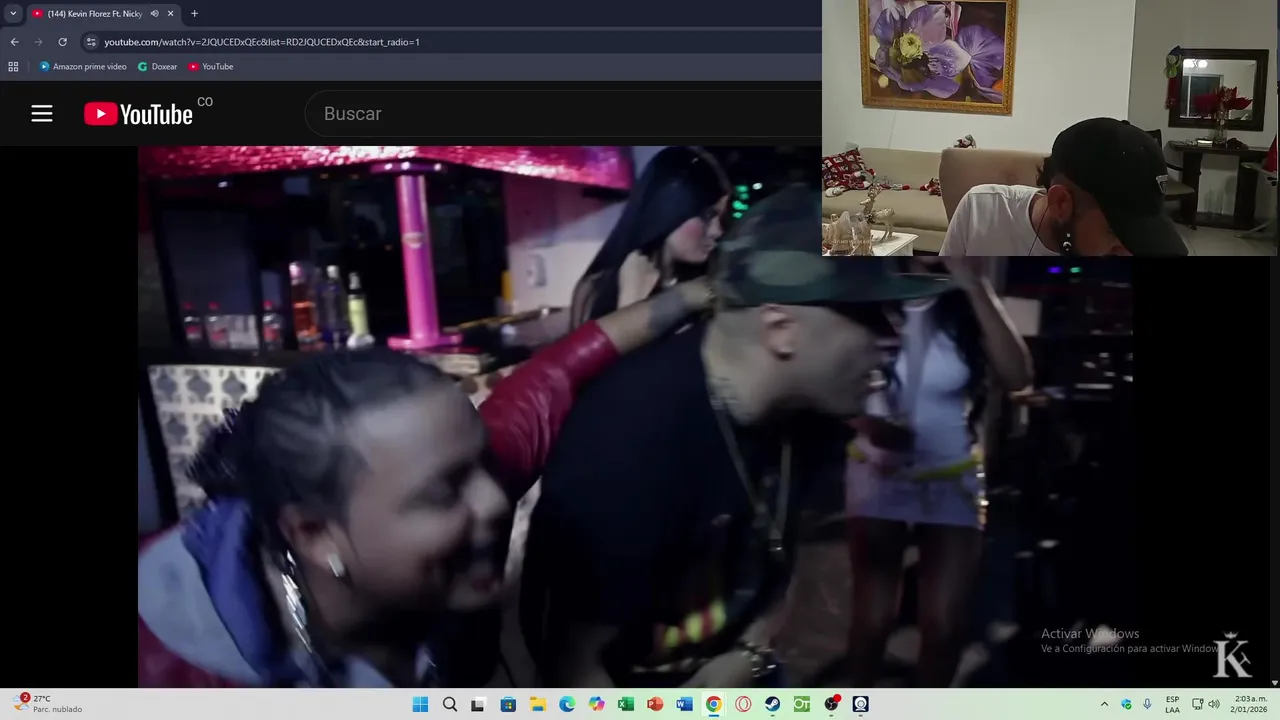
Task: Open YouTube bookmark in bookmarks bar
Action: pos(211,67)
